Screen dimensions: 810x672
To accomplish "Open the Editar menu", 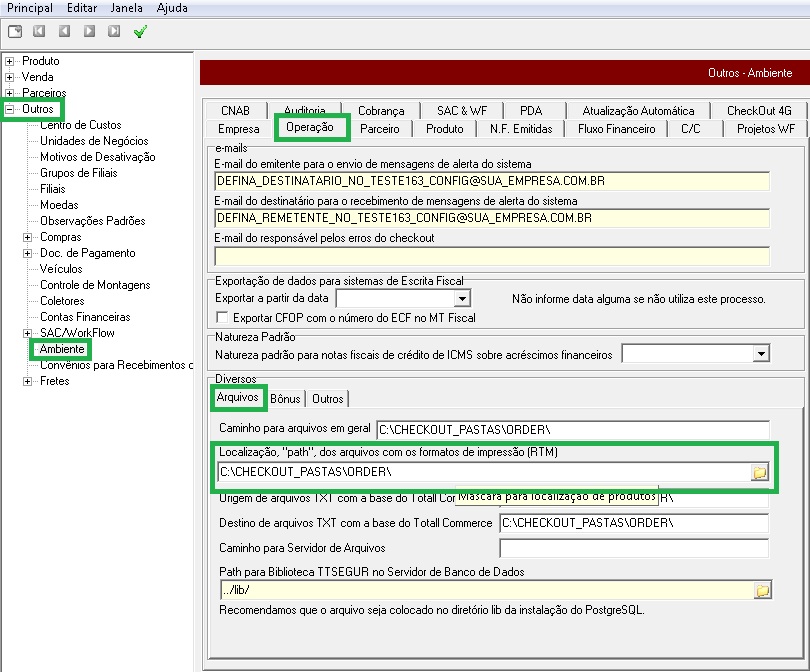I will [82, 8].
